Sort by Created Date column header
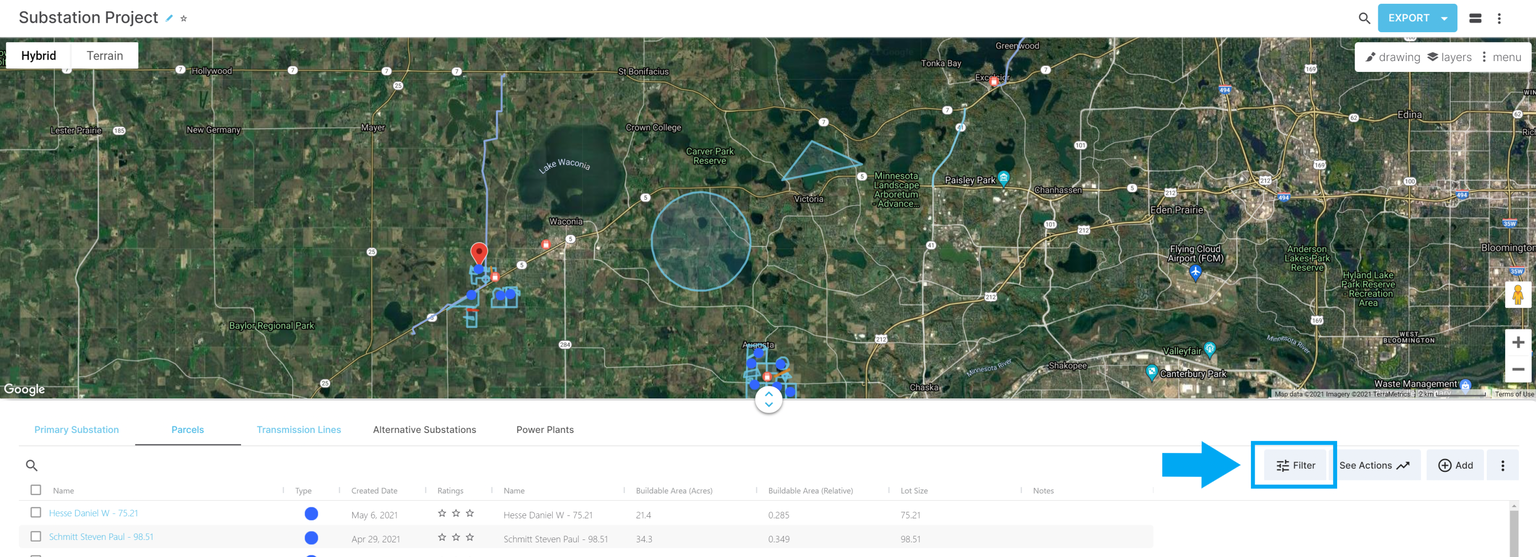Viewport: 1536px width, 557px height. (374, 491)
